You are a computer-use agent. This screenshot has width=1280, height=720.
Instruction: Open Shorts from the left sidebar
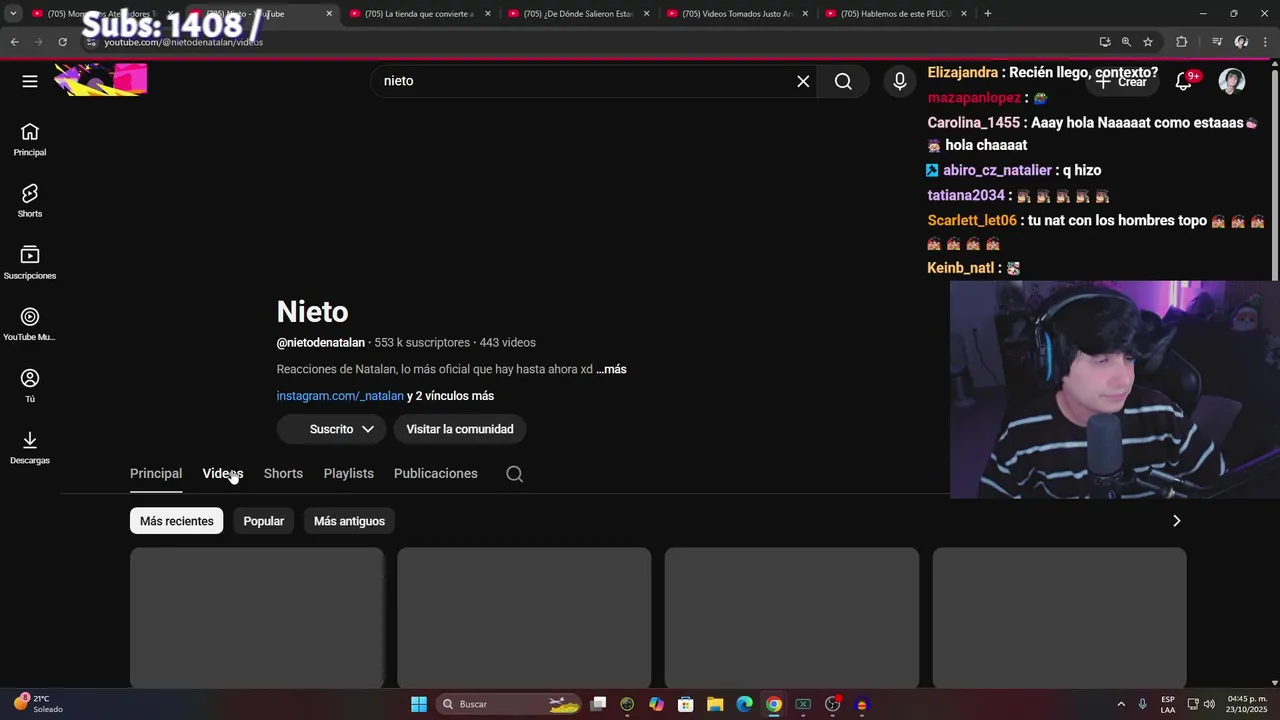tap(30, 201)
